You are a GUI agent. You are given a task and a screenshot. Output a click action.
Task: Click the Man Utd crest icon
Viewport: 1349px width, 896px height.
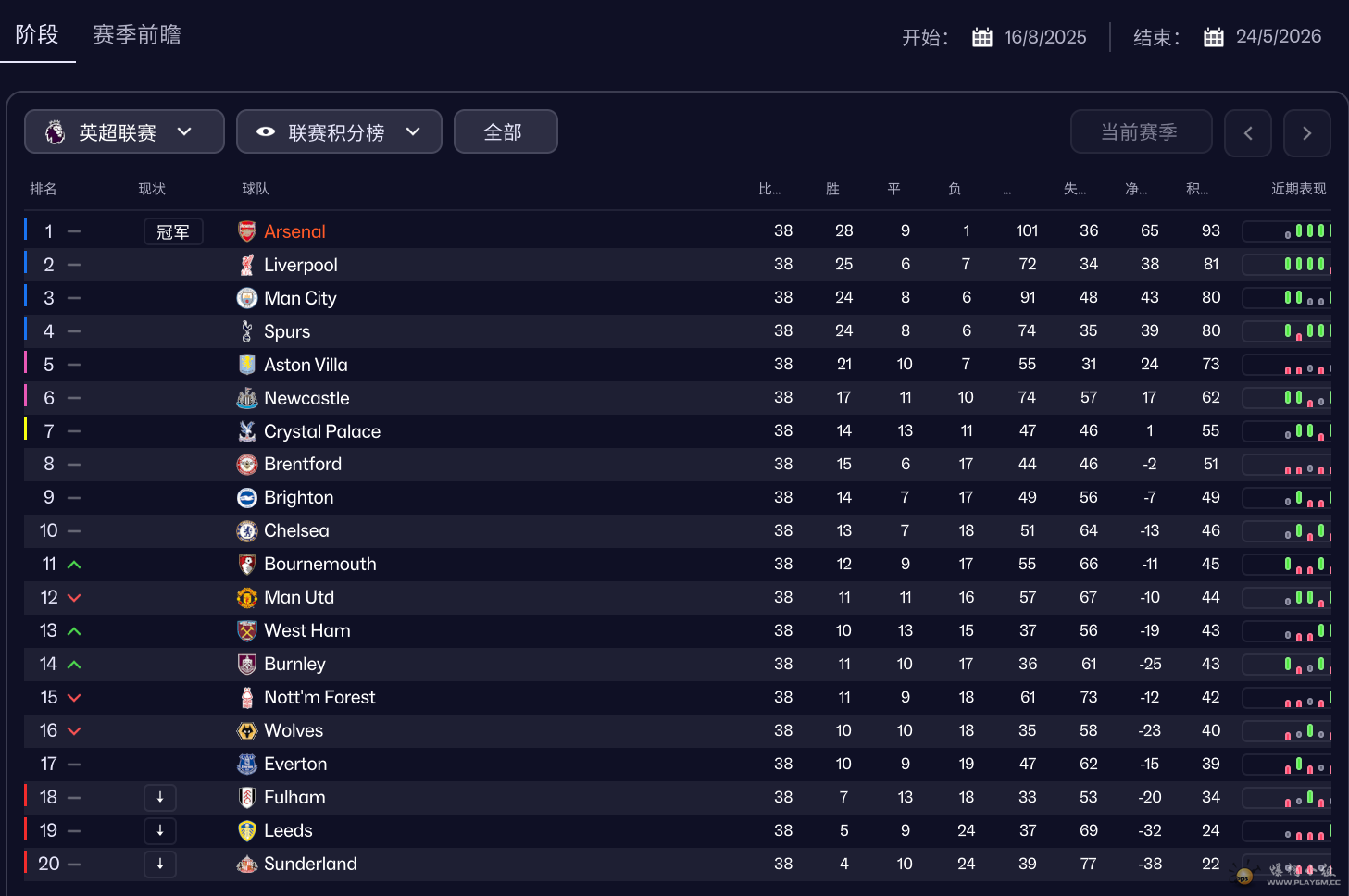click(x=246, y=598)
